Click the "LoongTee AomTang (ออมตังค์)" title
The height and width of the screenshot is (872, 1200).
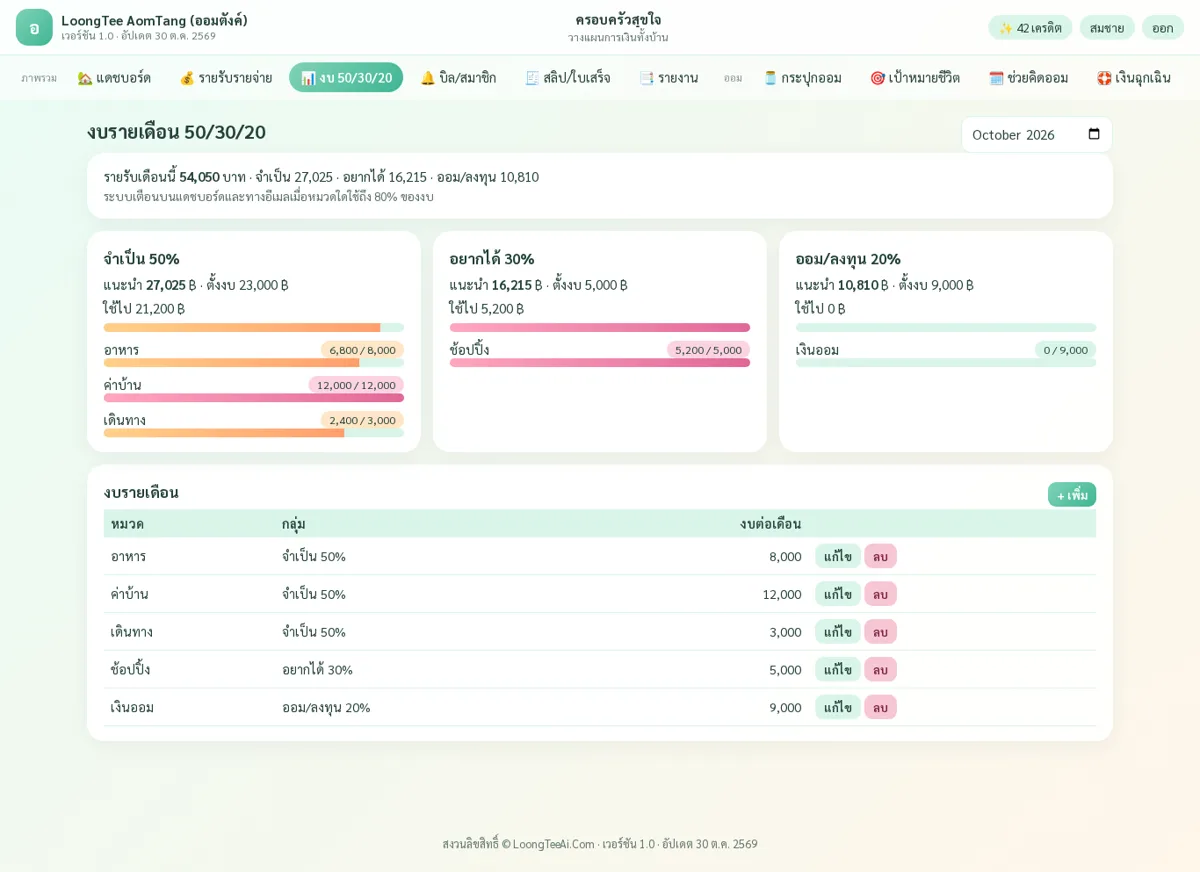(x=154, y=20)
